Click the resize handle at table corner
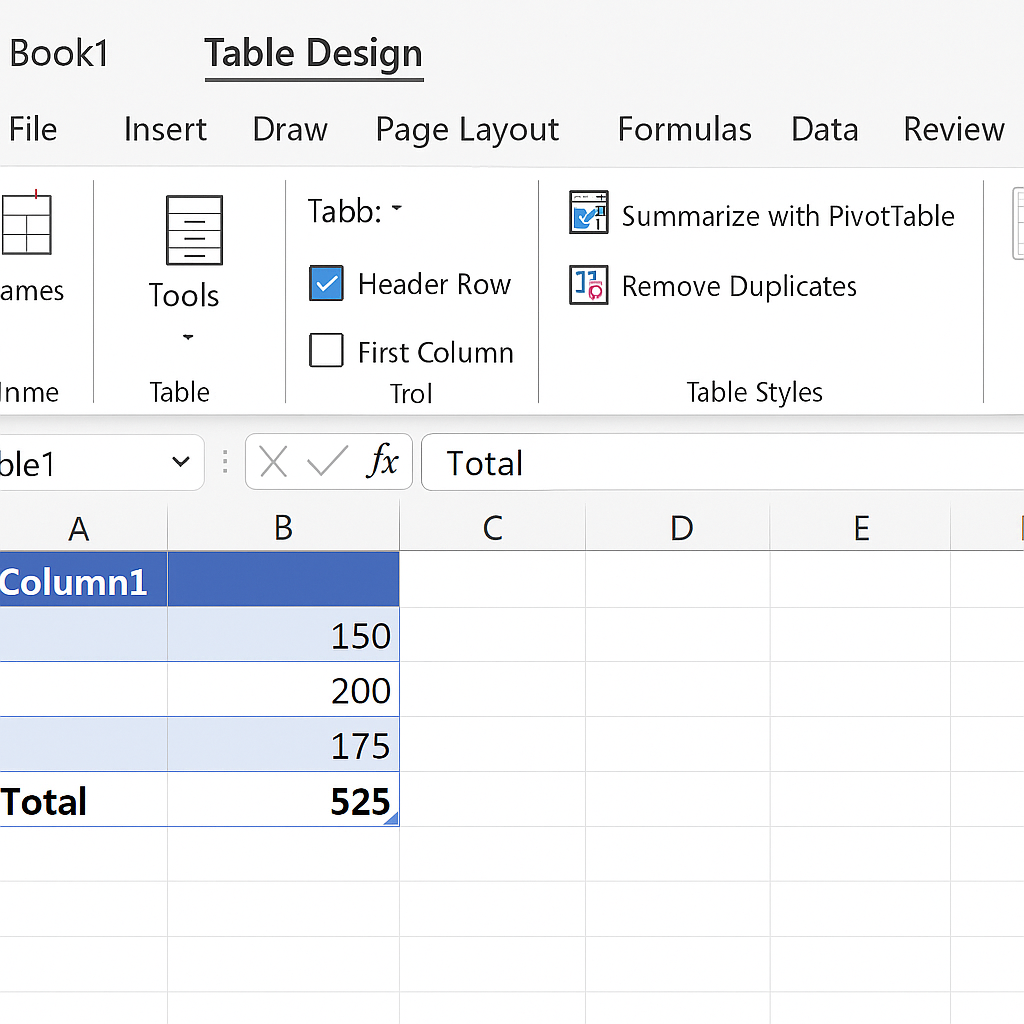This screenshot has height=1024, width=1024. point(391,819)
